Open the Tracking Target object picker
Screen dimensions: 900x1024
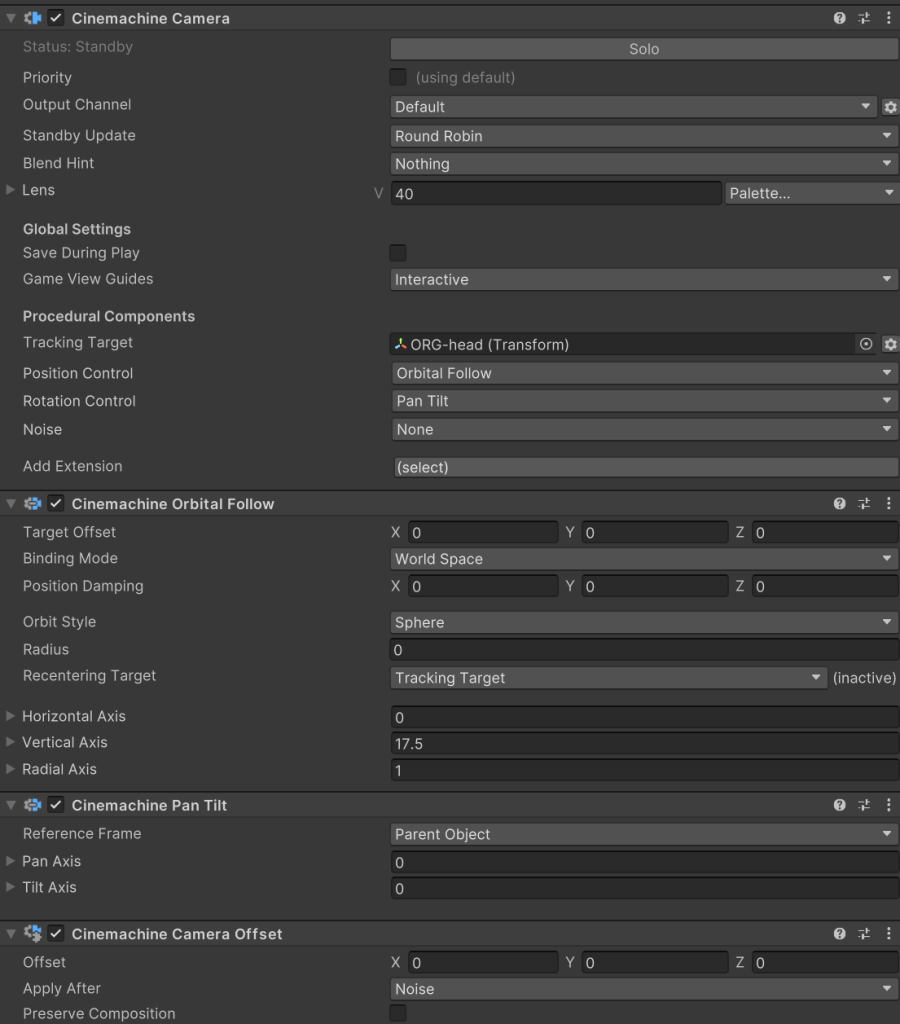tap(866, 344)
